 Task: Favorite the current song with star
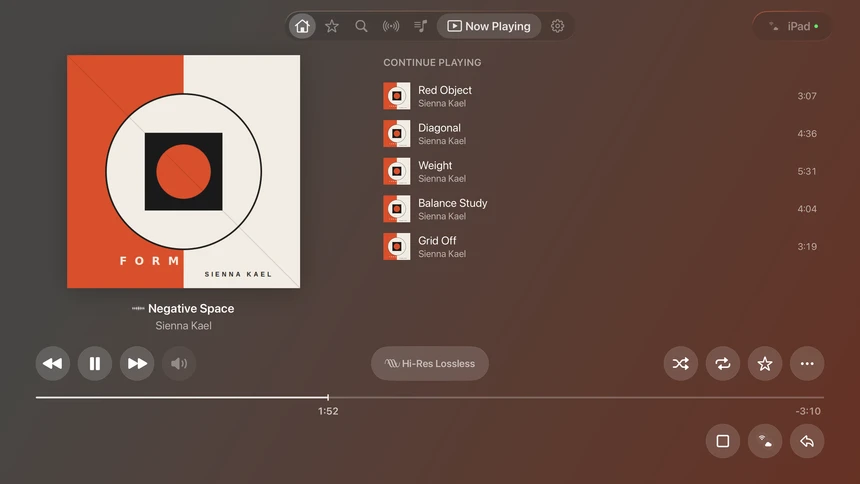[765, 363]
